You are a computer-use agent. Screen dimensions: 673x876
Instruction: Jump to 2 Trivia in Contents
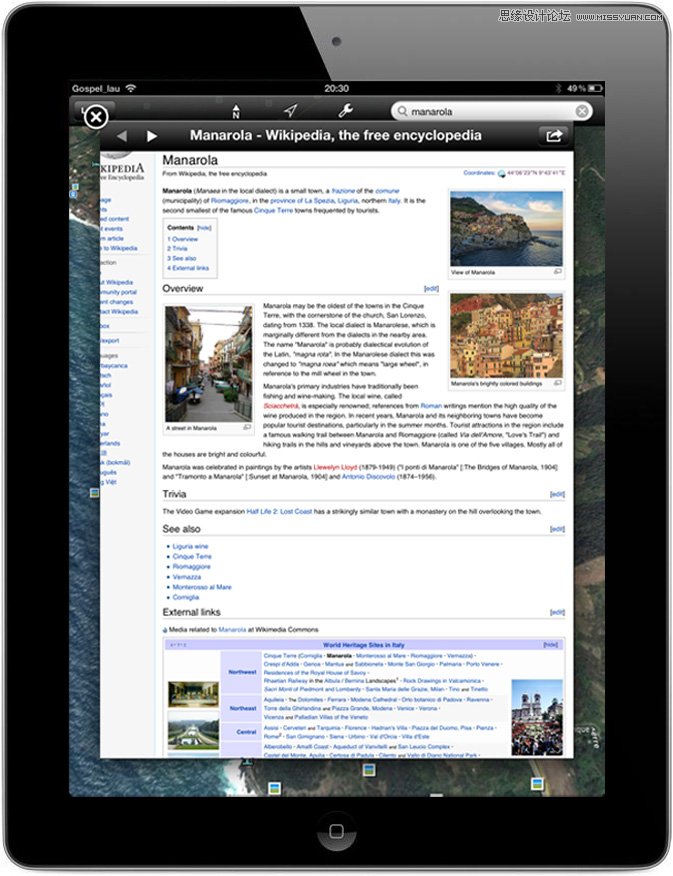177,248
